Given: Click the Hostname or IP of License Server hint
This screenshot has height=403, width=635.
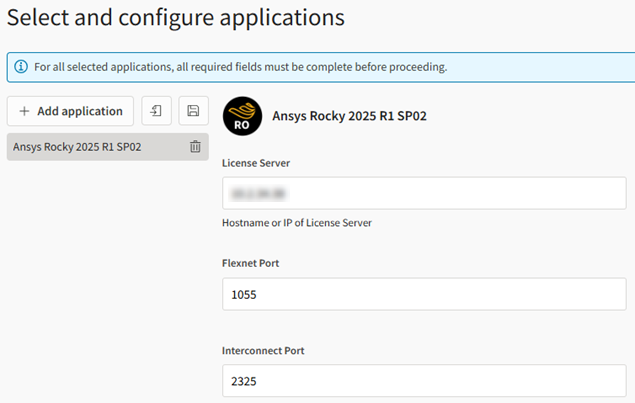Looking at the screenshot, I should [x=297, y=223].
